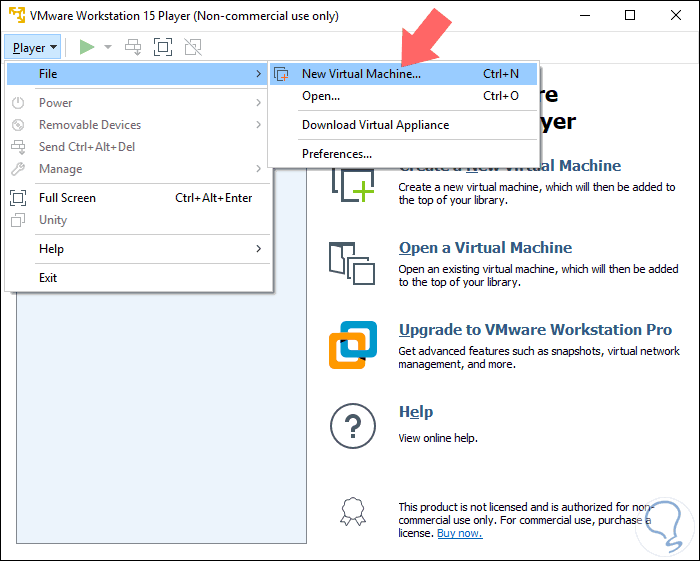Click the Removable Devices disc icon
Screen dimensions: 700x561
(x=18, y=125)
